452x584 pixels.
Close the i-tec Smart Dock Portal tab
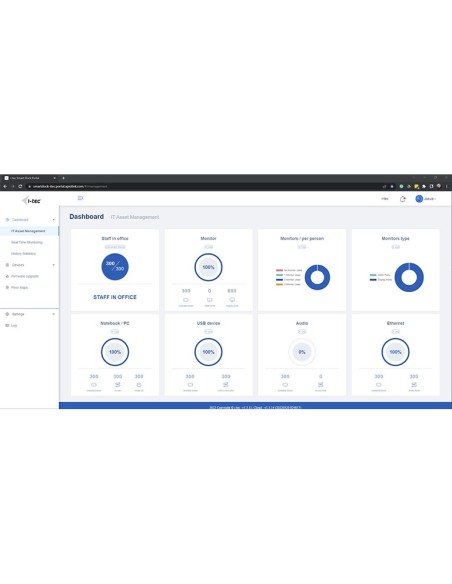pos(54,178)
